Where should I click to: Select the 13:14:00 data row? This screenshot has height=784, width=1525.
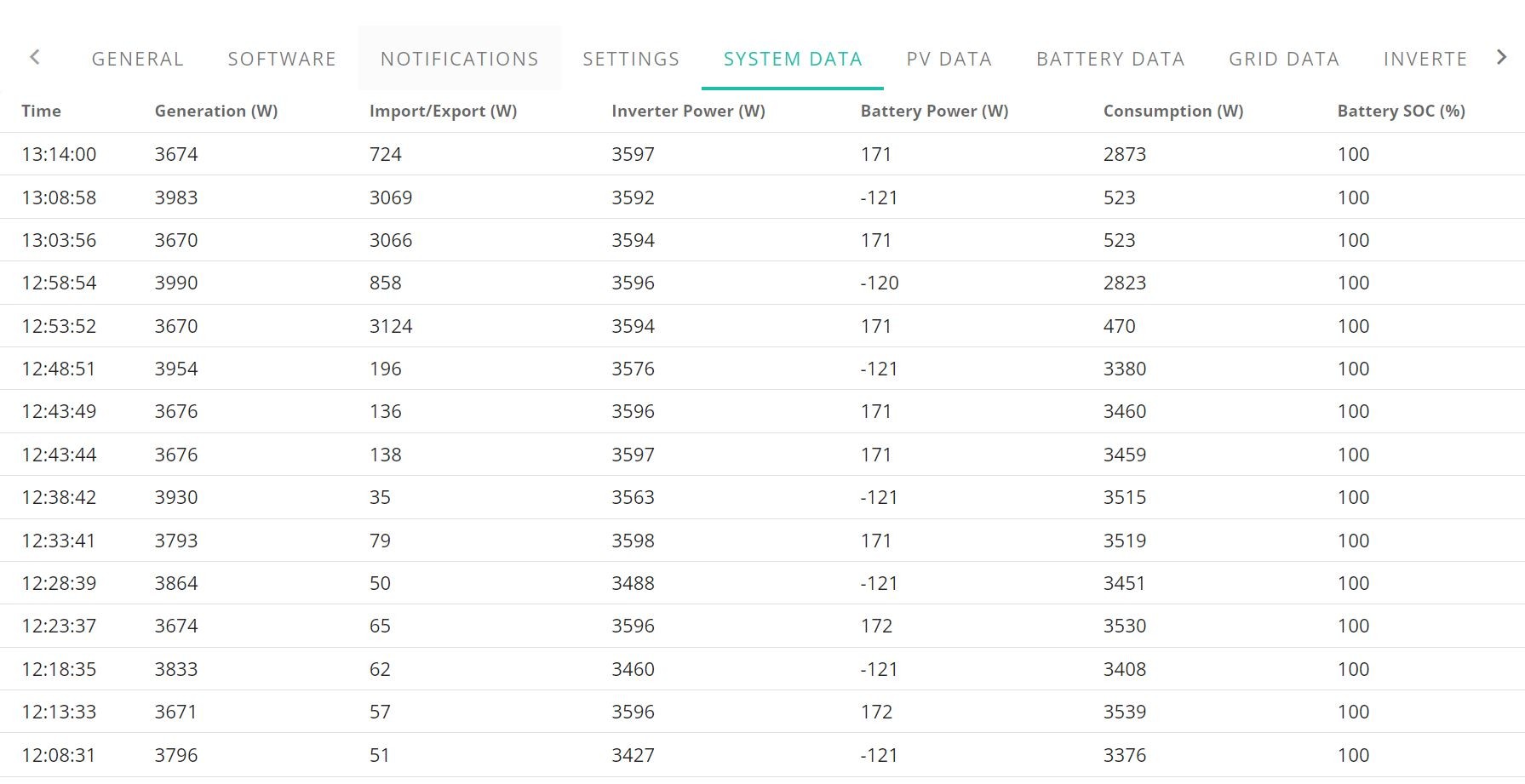pos(762,154)
